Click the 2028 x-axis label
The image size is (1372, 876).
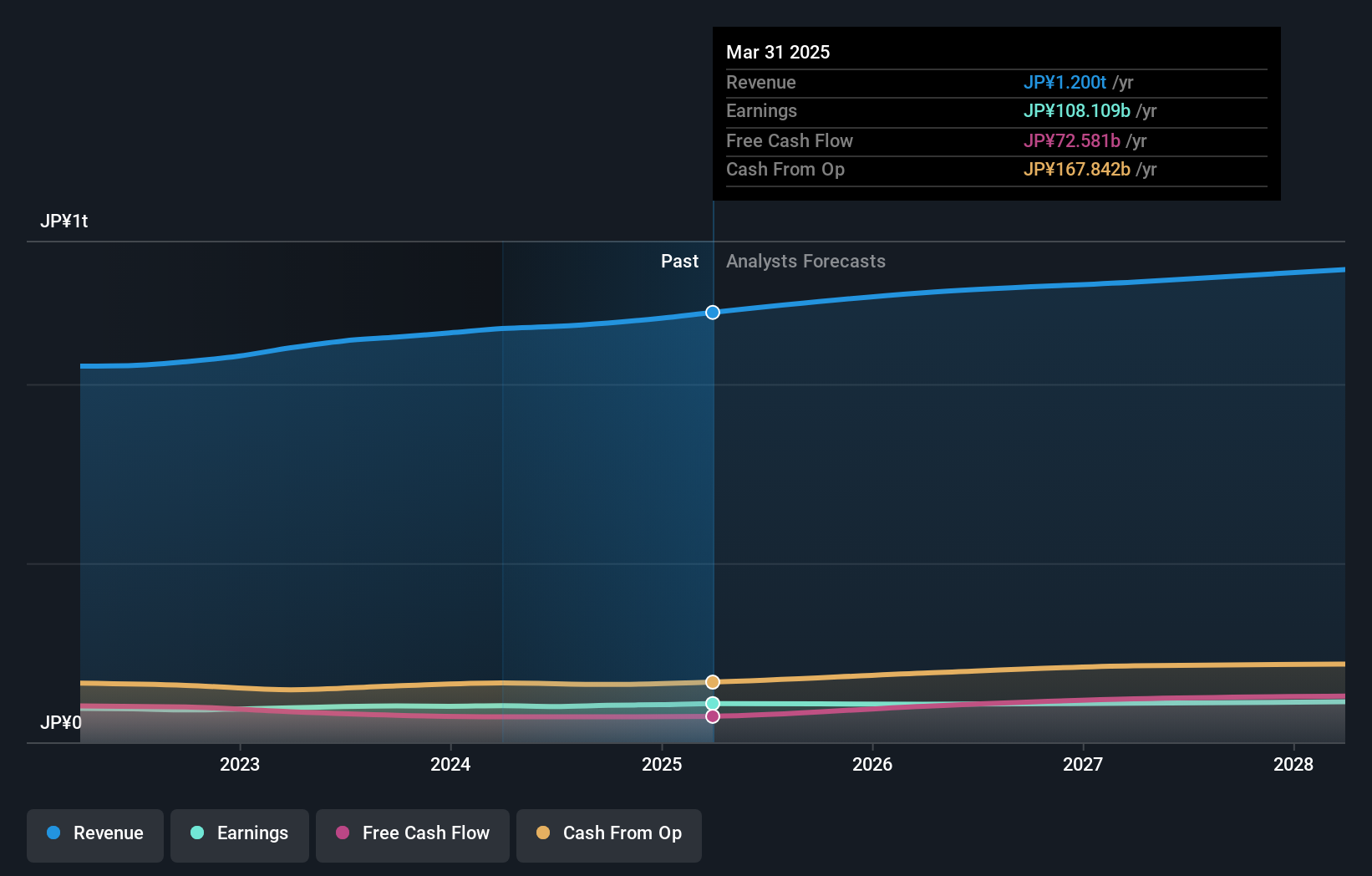click(1293, 765)
